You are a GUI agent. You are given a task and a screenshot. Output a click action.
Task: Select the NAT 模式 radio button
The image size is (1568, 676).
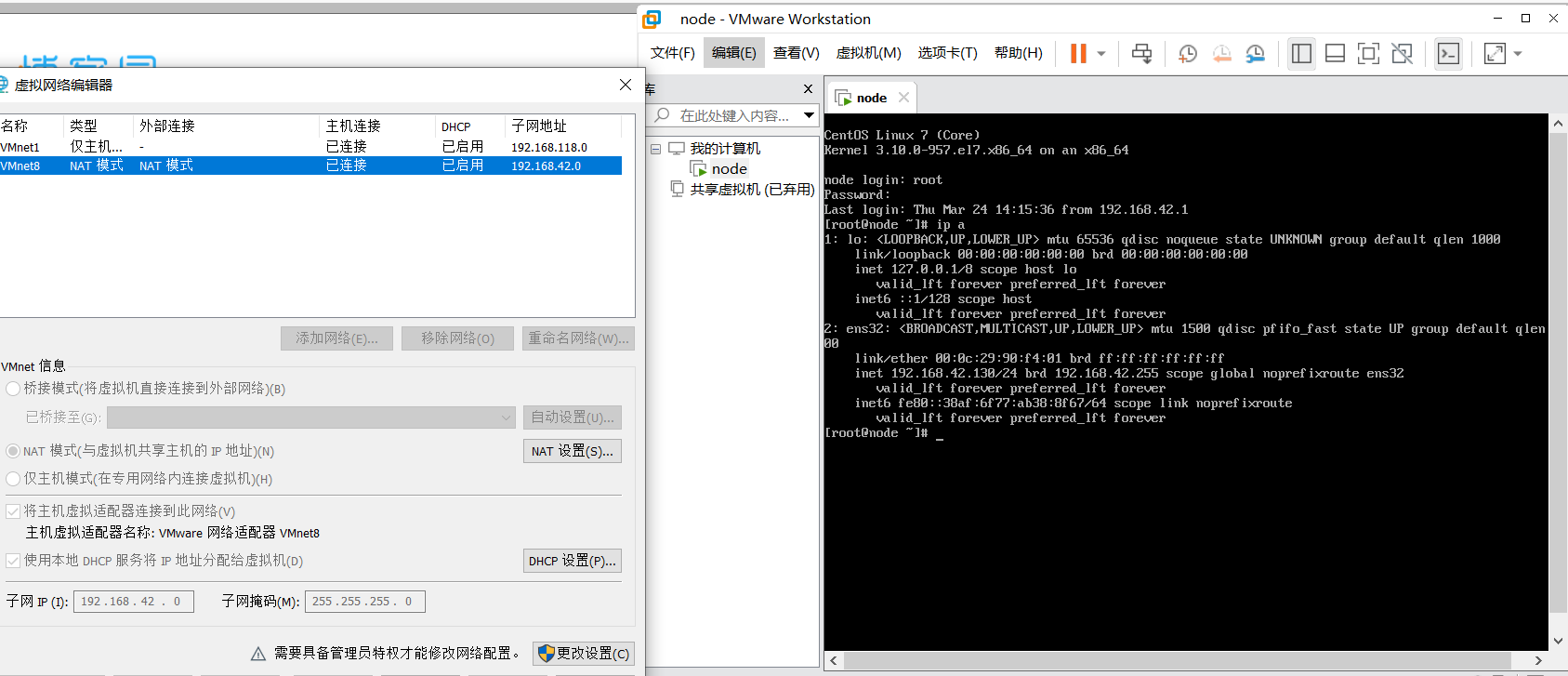tap(13, 451)
